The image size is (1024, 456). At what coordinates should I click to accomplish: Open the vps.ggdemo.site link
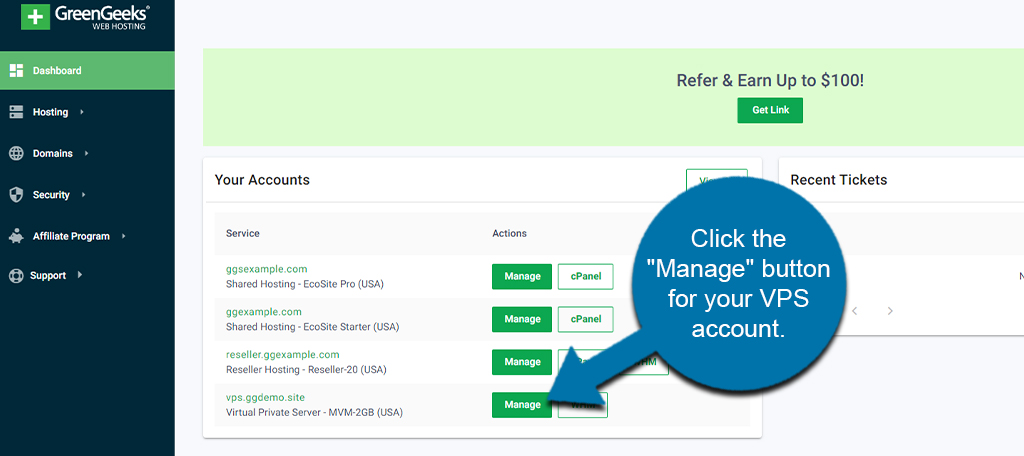[x=265, y=397]
